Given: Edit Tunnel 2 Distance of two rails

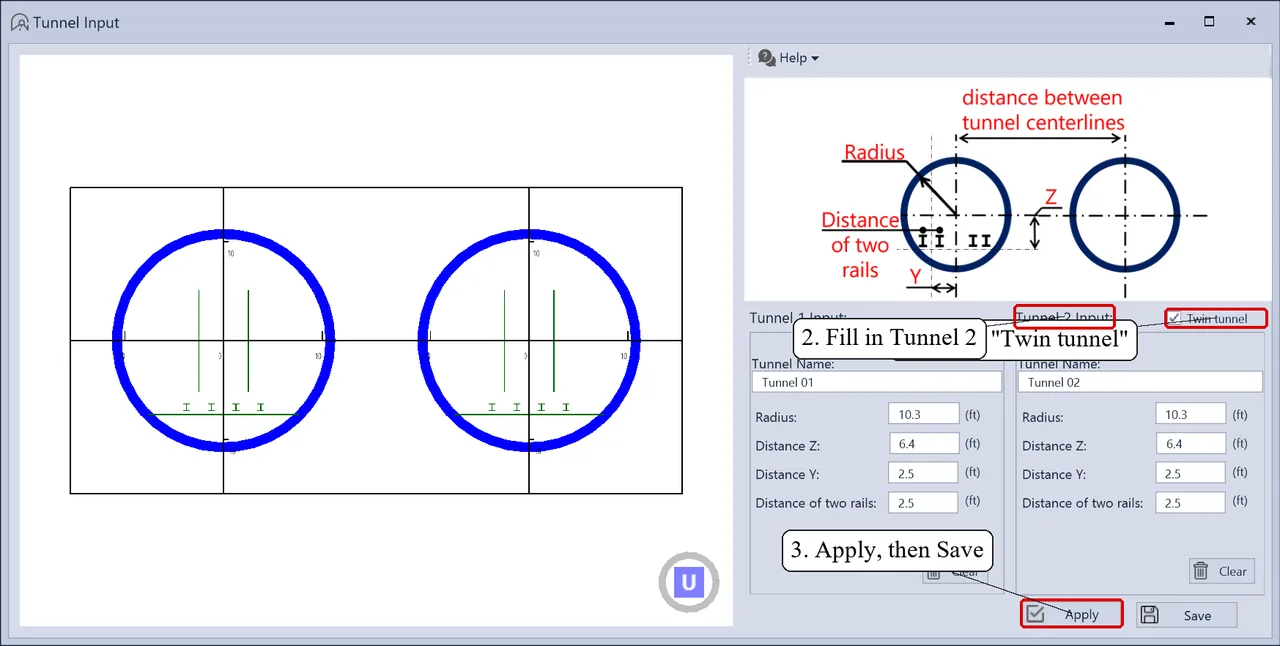Looking at the screenshot, I should click(x=1190, y=502).
